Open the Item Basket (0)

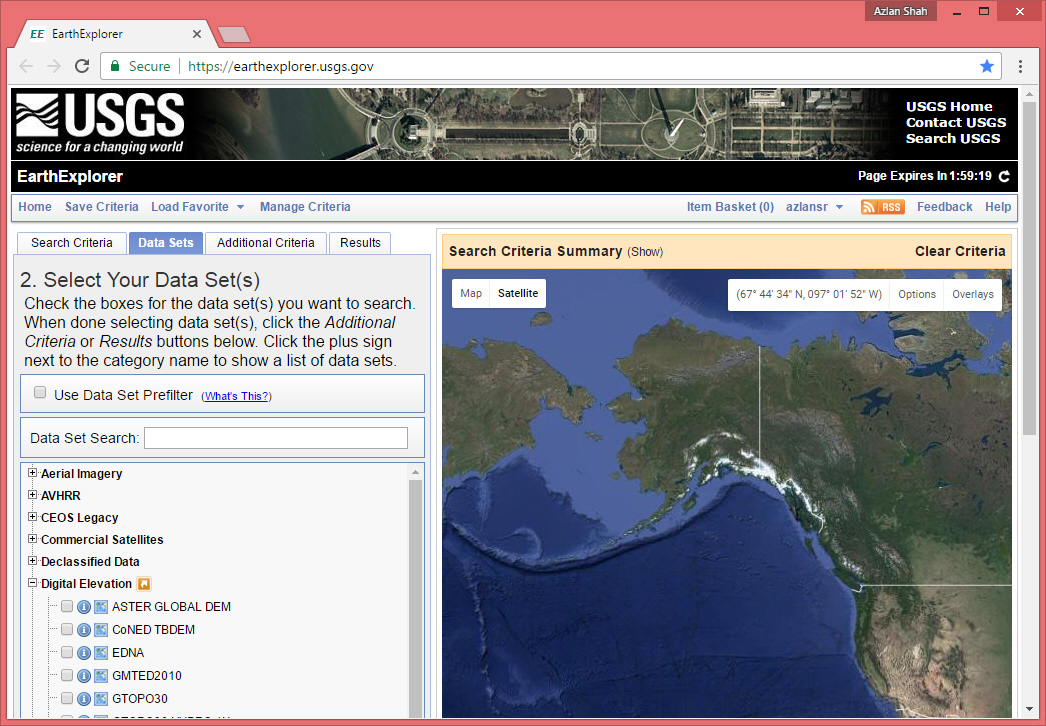click(x=730, y=207)
